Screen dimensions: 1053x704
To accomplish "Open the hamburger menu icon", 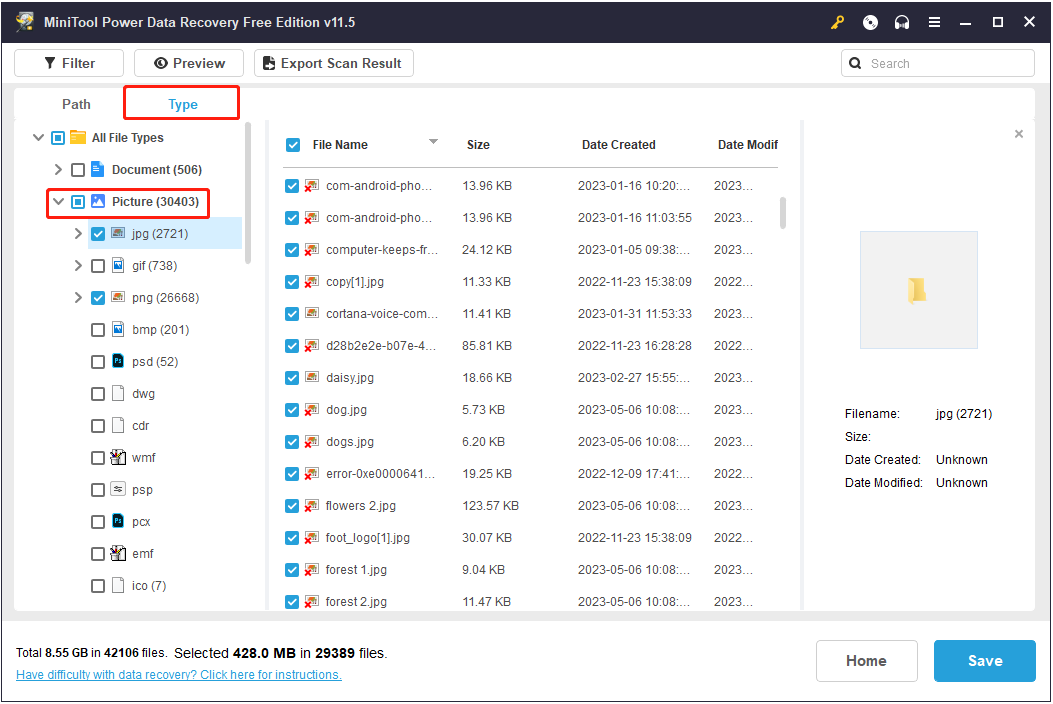I will 934,21.
